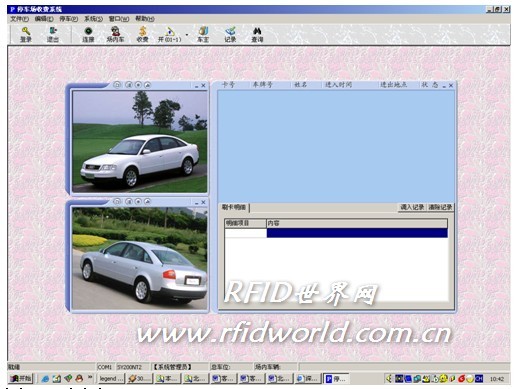Expand the arrow next to 开(01-1)
This screenshot has height=389, width=515.
tap(187, 35)
